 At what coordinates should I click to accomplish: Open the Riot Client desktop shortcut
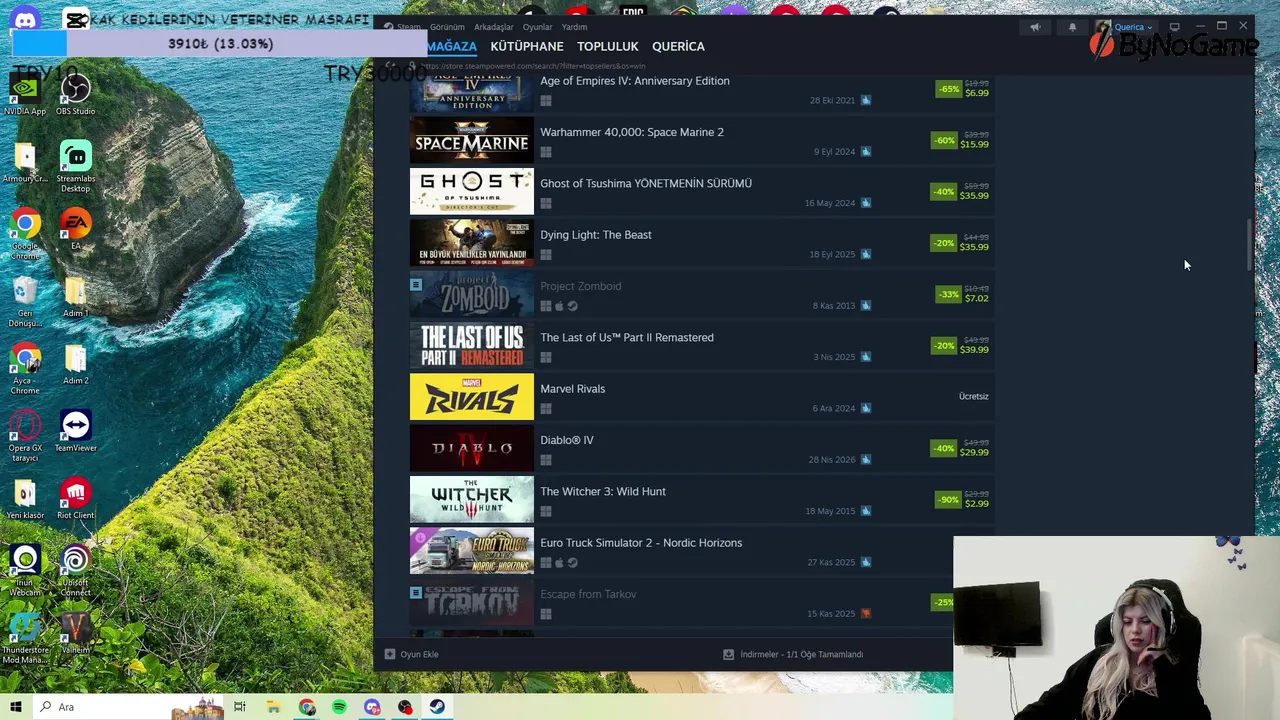(75, 499)
